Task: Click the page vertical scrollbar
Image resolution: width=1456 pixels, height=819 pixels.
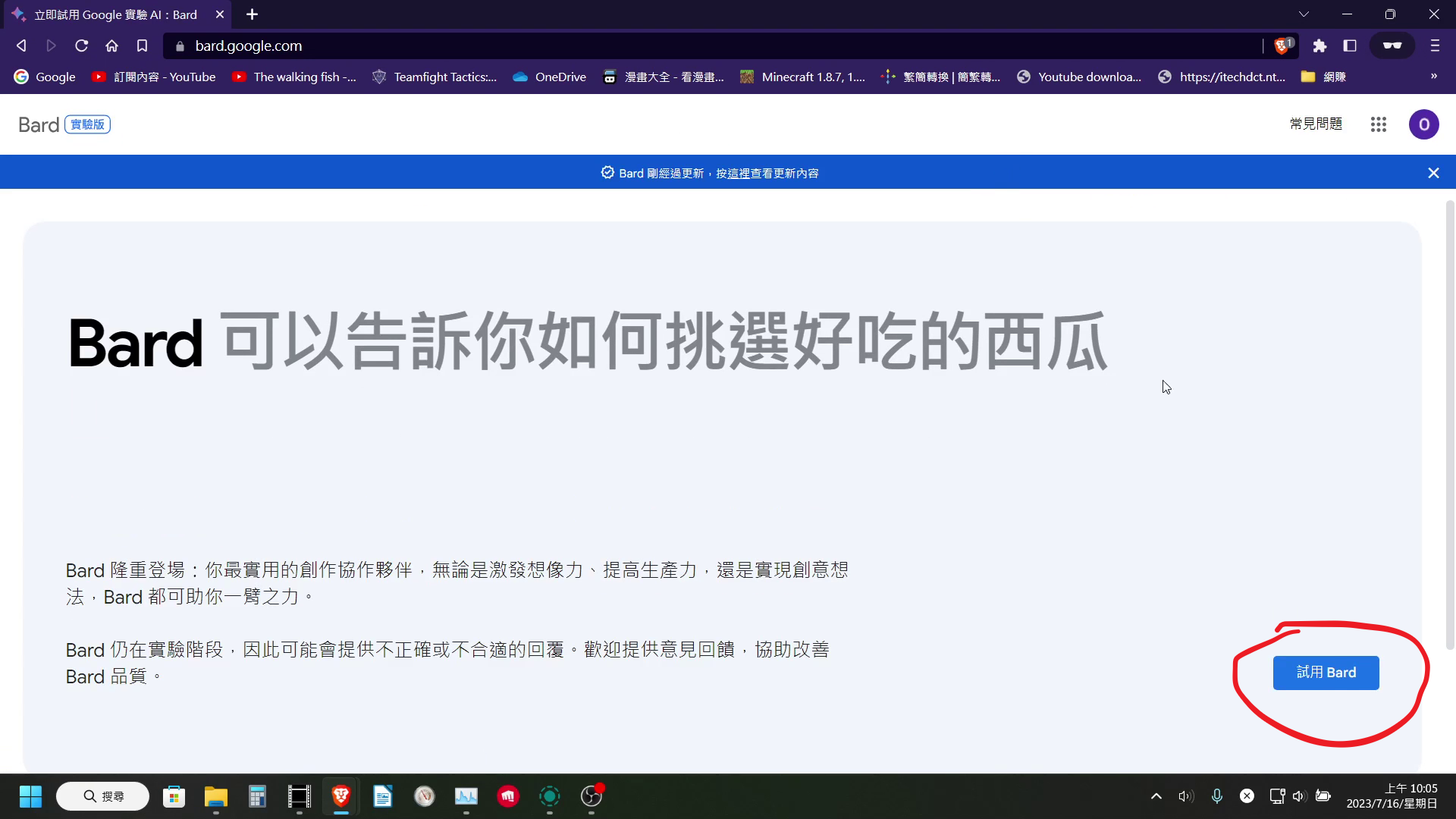Action: [1450, 425]
